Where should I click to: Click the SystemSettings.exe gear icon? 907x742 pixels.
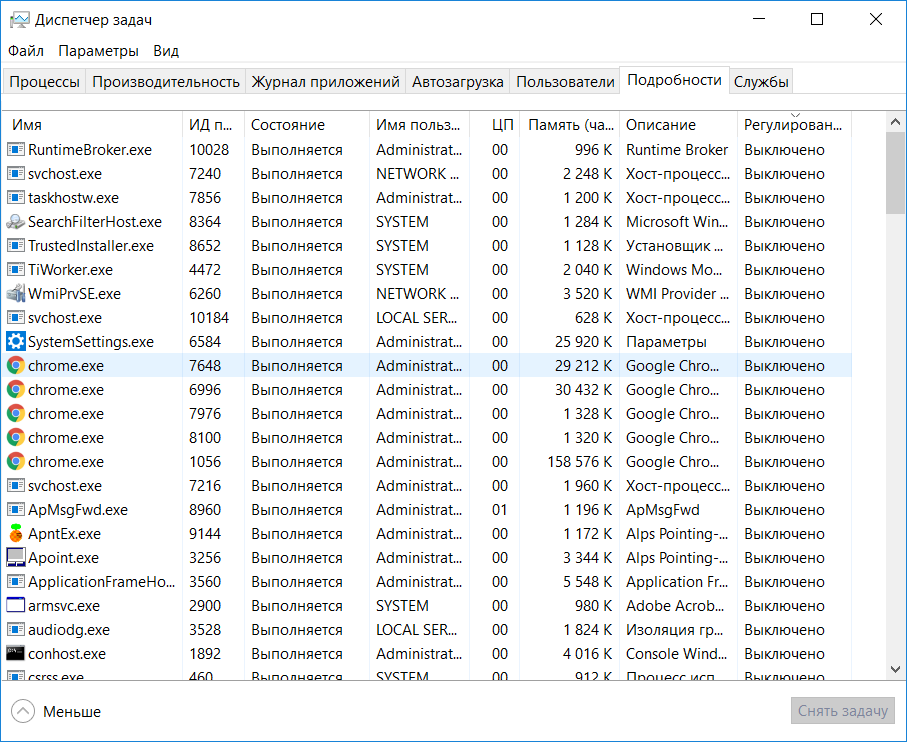pos(15,342)
